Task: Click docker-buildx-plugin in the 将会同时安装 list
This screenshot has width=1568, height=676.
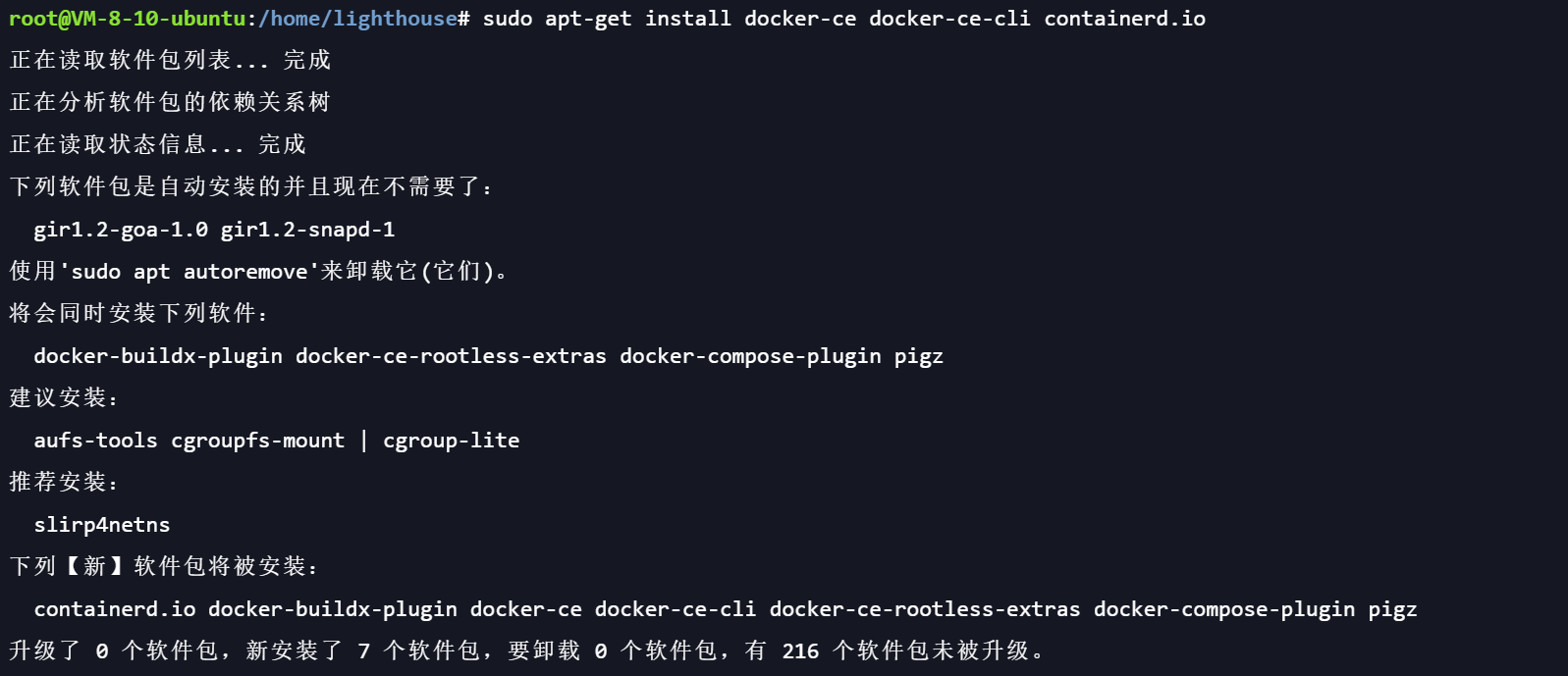Action: pos(158,356)
